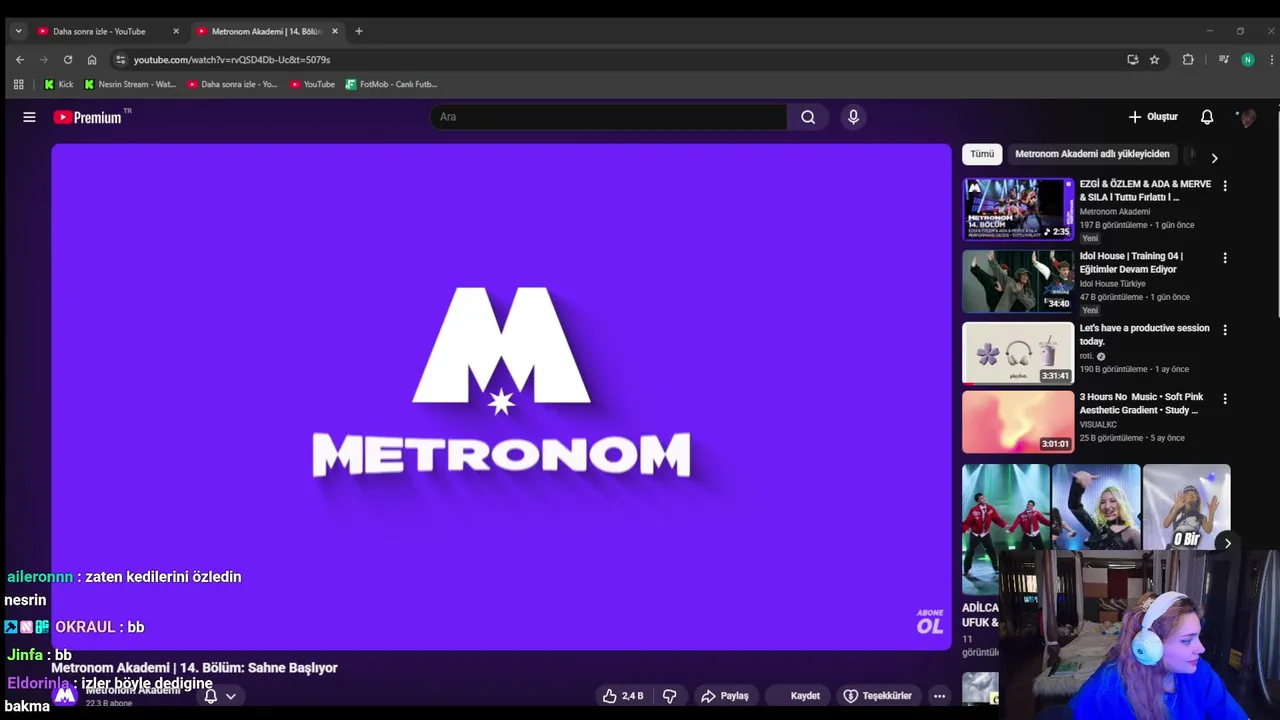This screenshot has height=720, width=1280.
Task: Go back with browser back arrow
Action: click(20, 60)
